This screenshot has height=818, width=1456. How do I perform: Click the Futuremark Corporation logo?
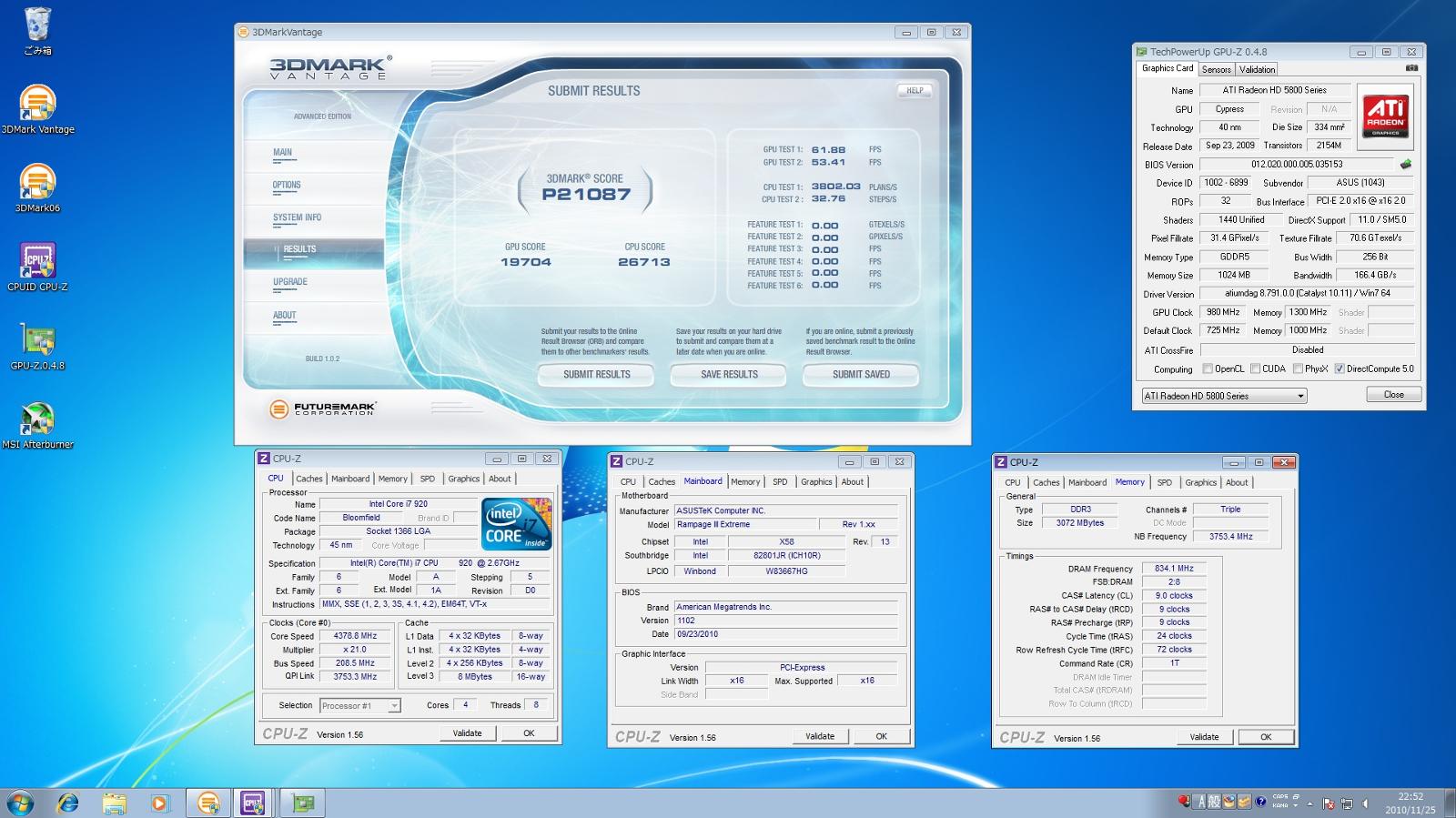coord(323,409)
